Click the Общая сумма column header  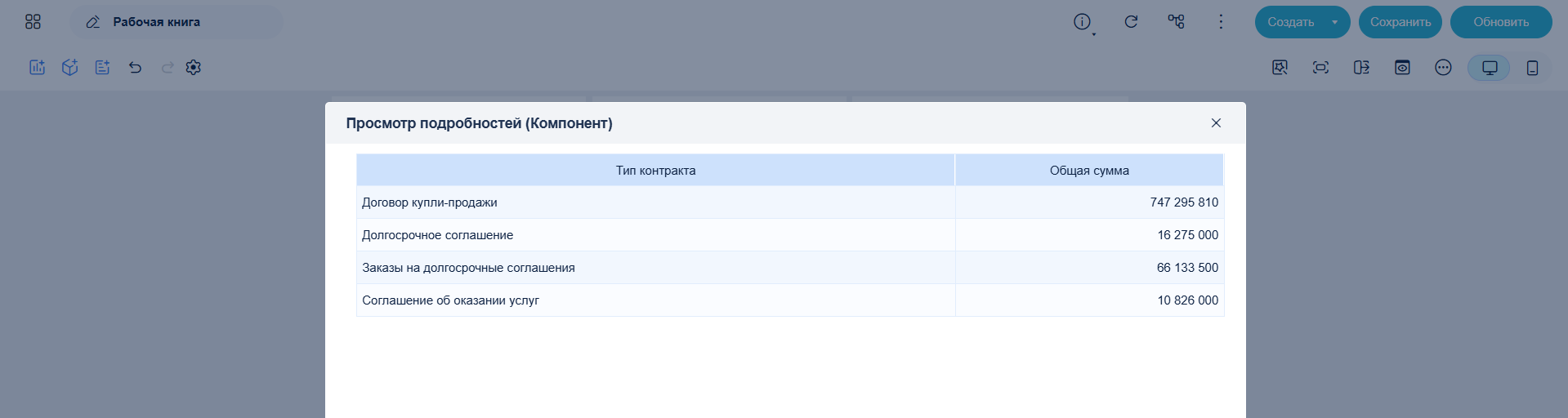point(1089,171)
